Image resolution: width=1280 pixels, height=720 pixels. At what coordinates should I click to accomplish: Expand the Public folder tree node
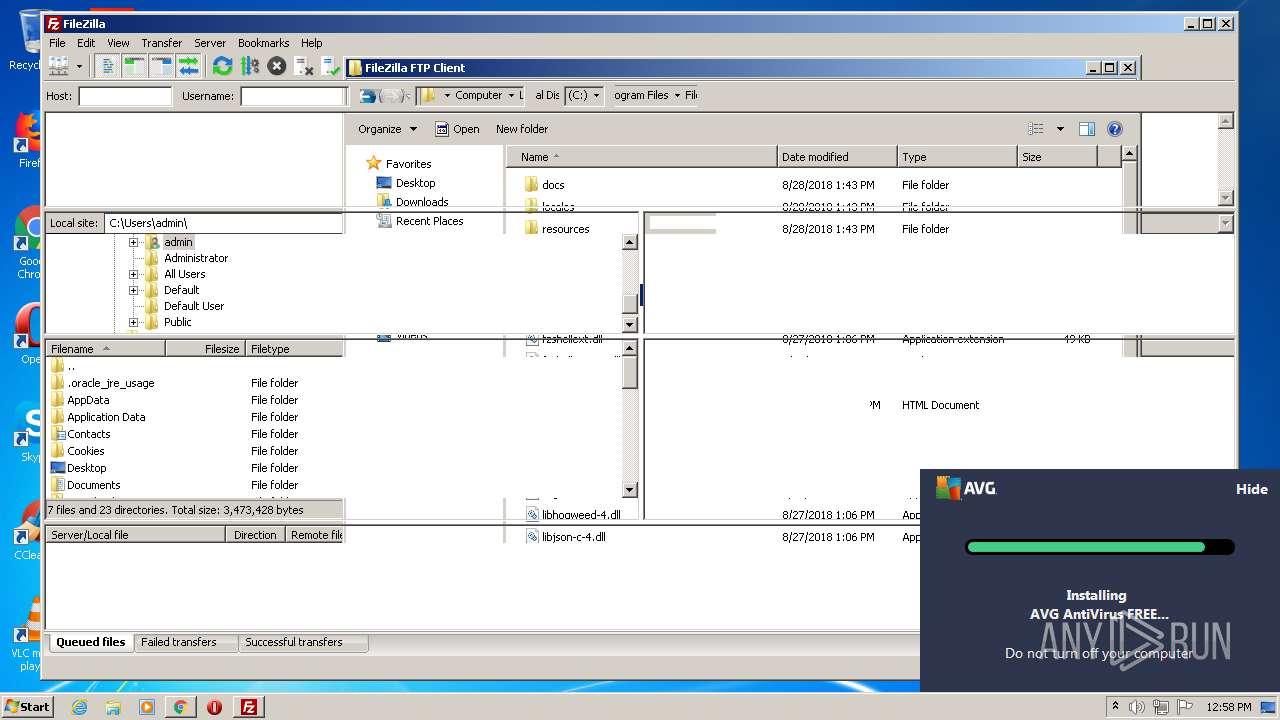click(133, 322)
